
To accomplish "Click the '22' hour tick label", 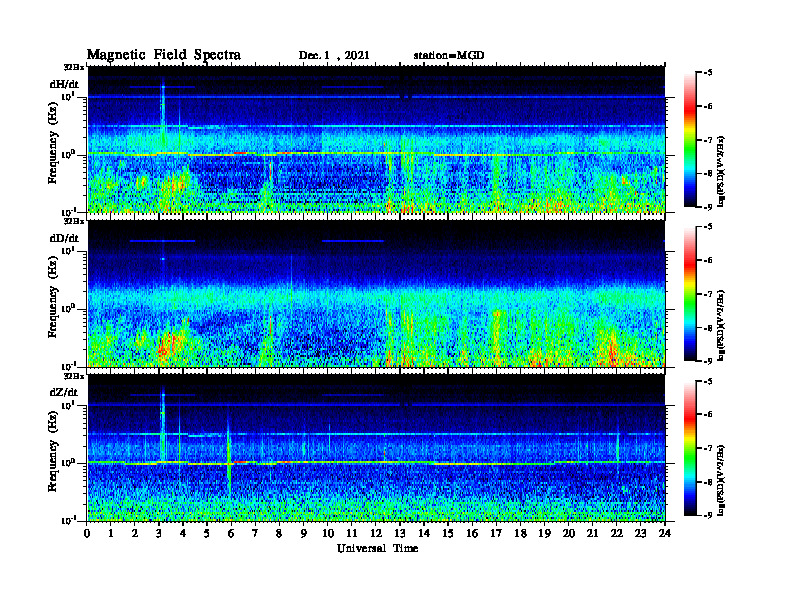I will 617,534.
